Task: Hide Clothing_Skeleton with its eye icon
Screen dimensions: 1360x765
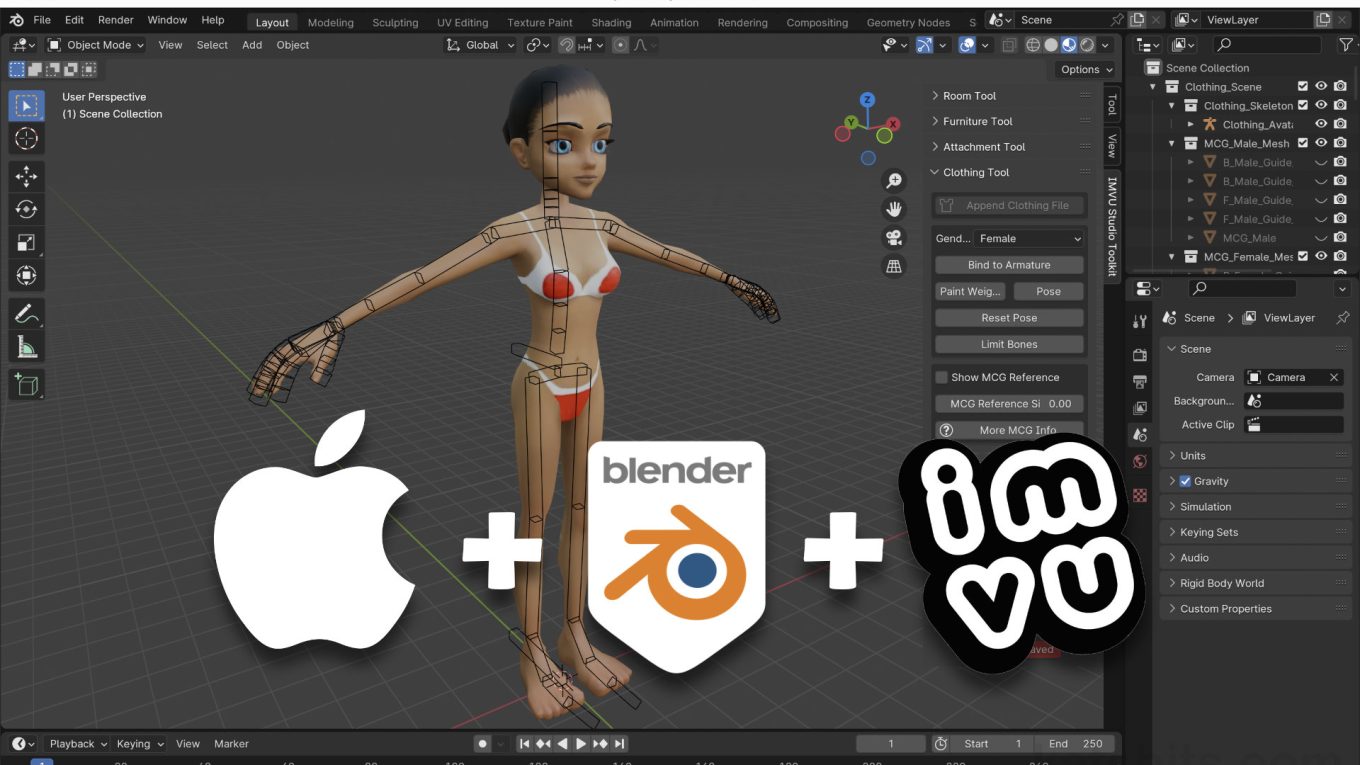Action: [x=1321, y=105]
